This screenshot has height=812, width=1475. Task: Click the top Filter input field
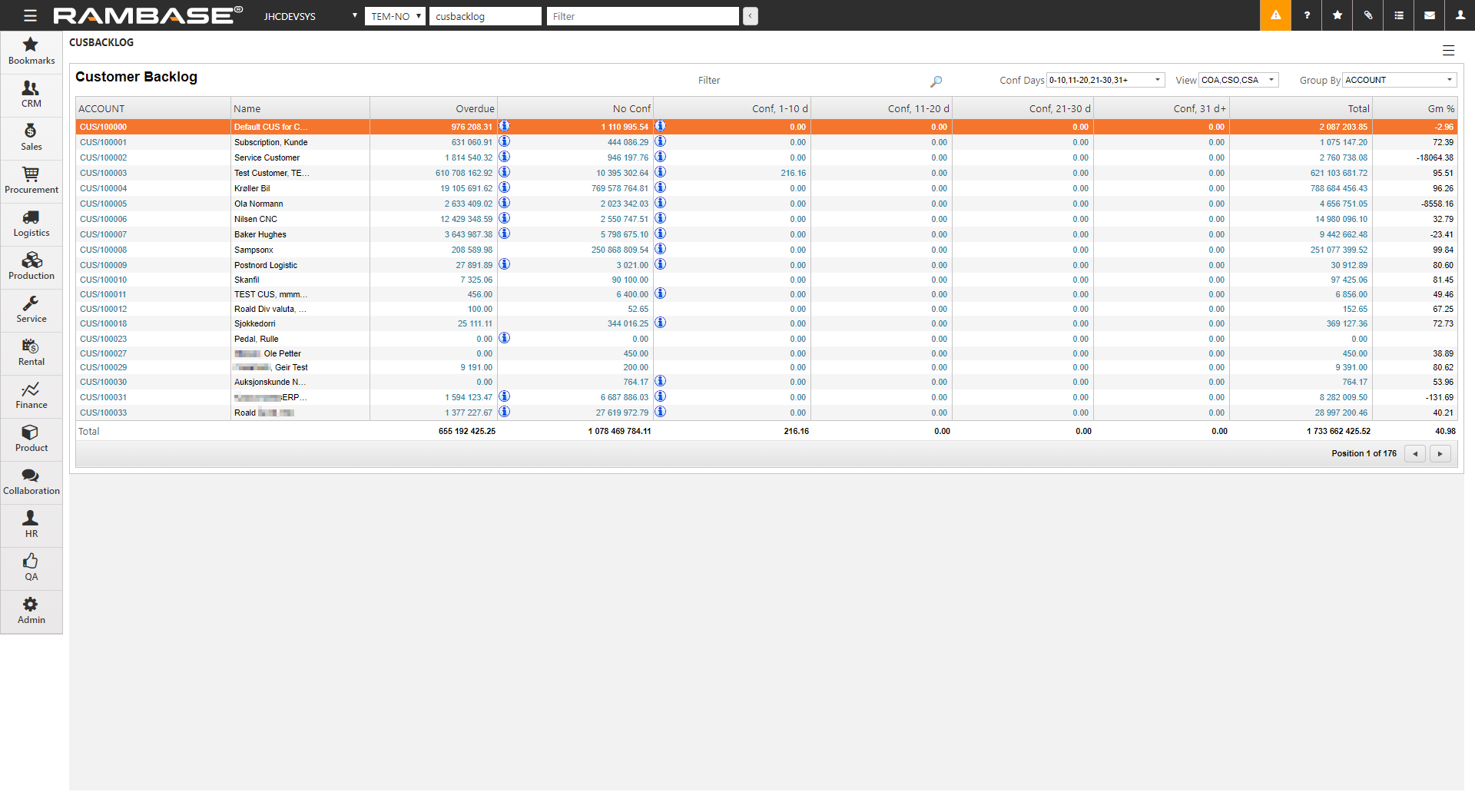(642, 16)
